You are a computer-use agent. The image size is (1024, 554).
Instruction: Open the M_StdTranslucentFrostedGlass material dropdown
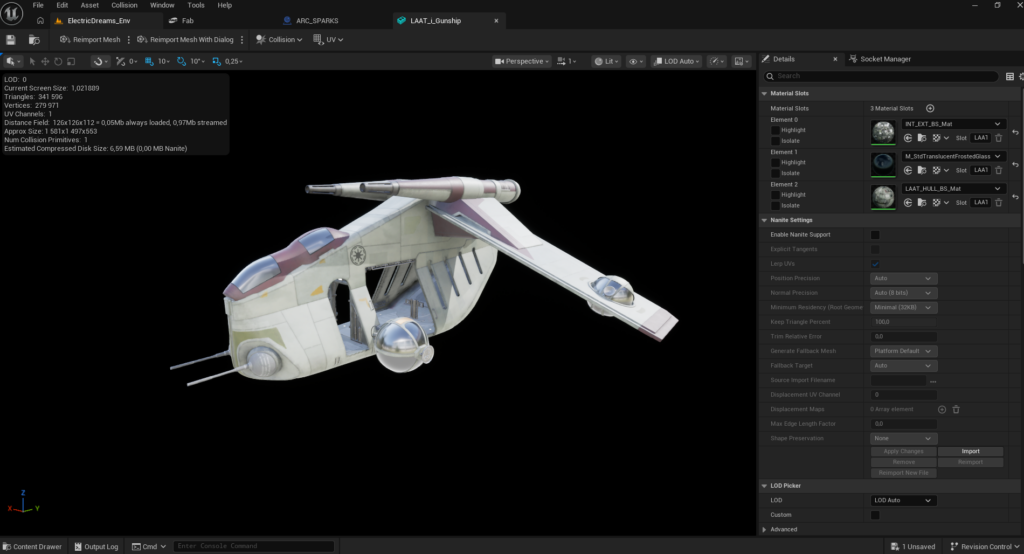coord(953,156)
